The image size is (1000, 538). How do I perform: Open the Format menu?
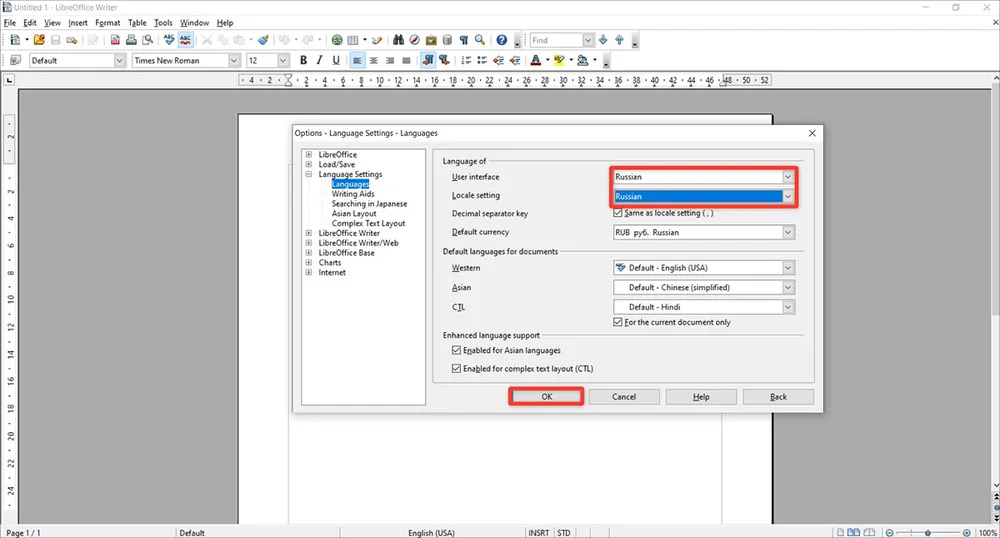point(108,23)
